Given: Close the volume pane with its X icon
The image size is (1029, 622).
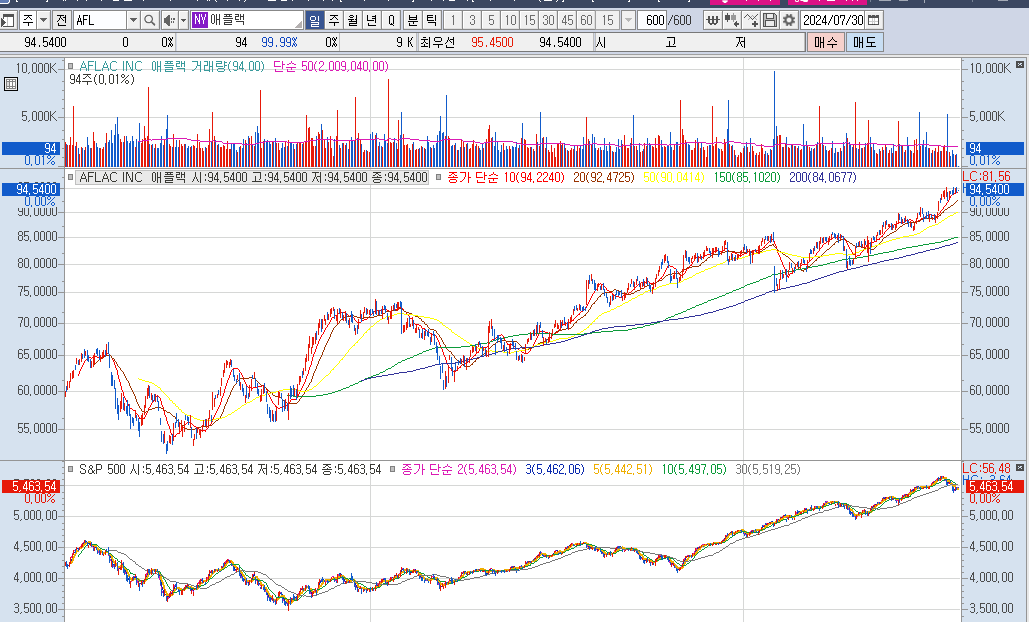Looking at the screenshot, I should click(1019, 64).
